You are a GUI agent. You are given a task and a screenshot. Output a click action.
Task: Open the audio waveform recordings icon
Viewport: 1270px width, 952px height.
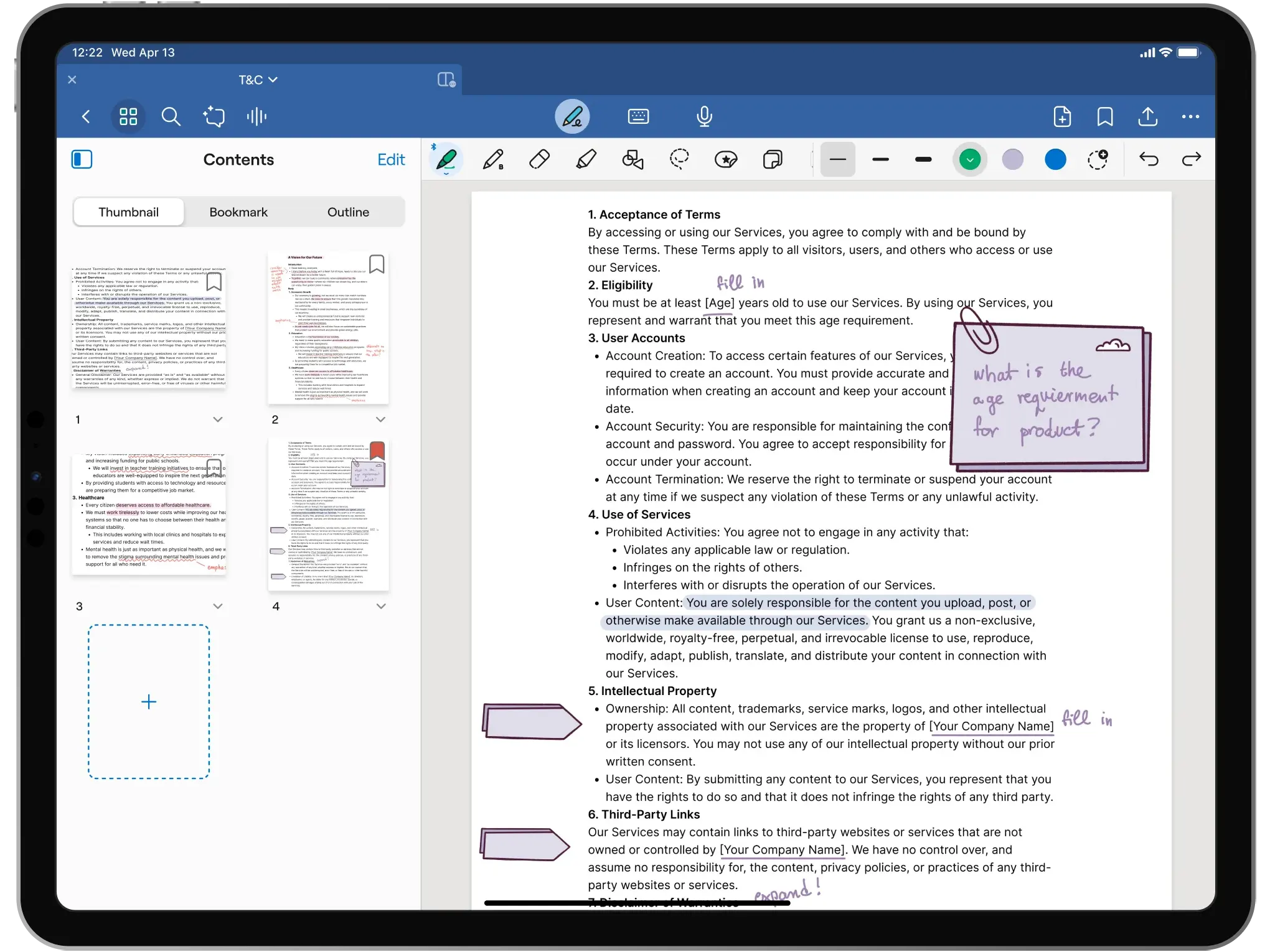256,116
